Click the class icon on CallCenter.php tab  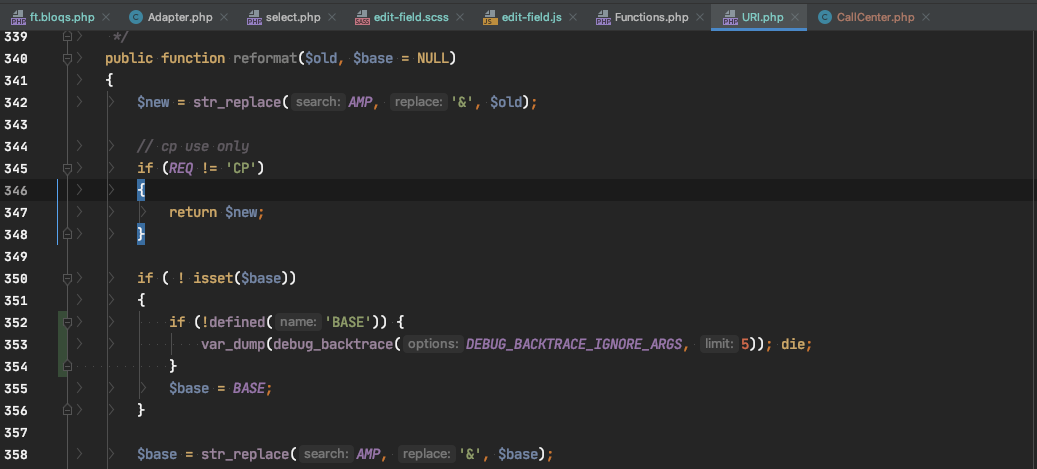pyautogui.click(x=825, y=17)
